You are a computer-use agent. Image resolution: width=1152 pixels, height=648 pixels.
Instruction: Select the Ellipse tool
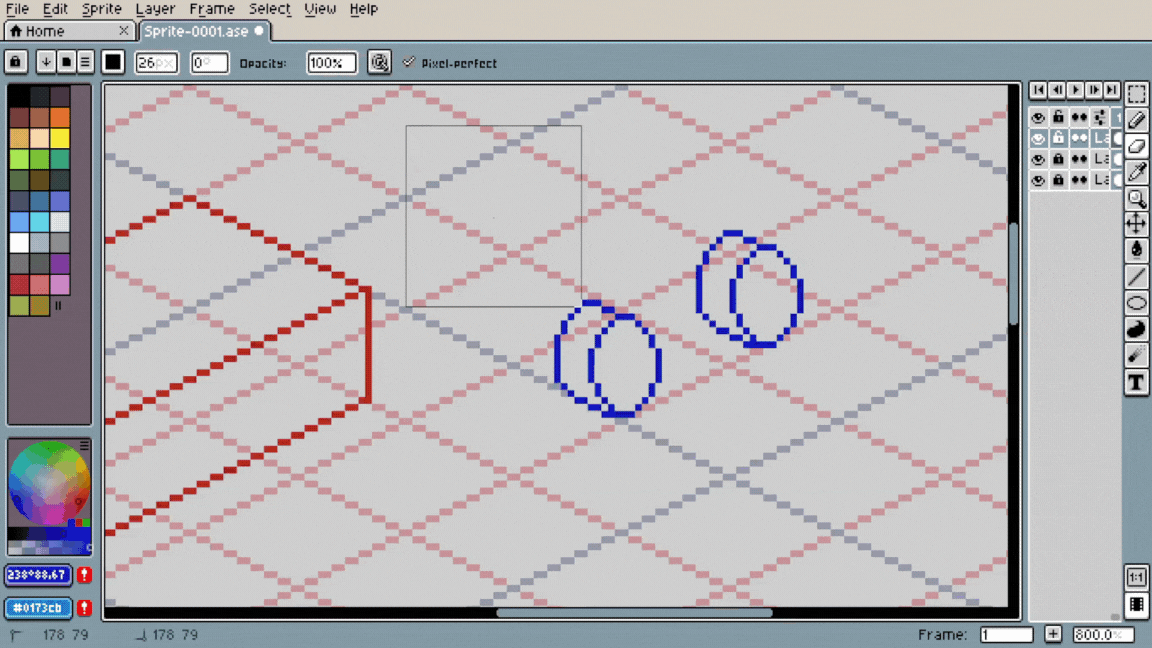click(1137, 303)
